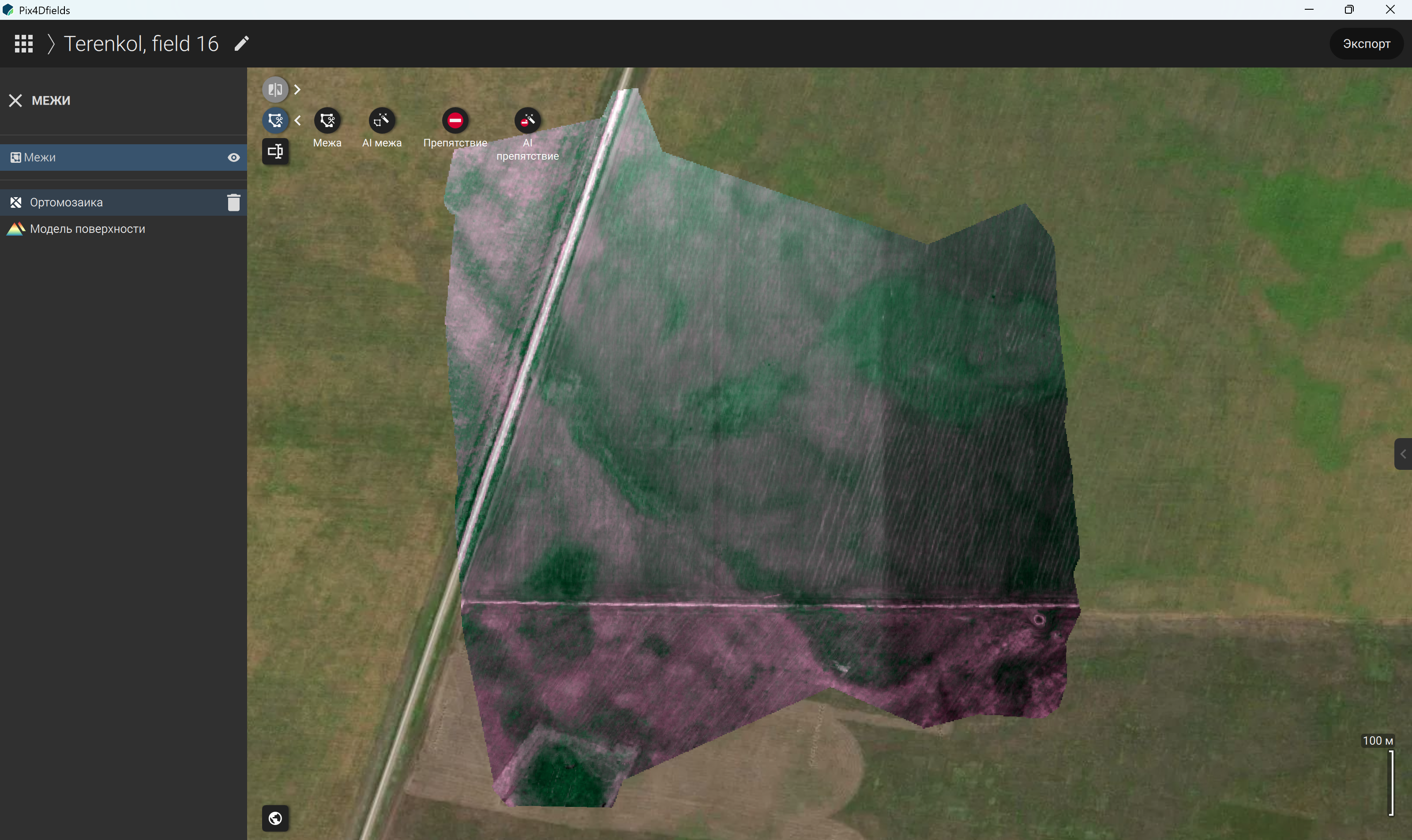Screen dimensions: 1412x840
Task: Collapse the boundary tools chevron
Action: click(x=297, y=120)
